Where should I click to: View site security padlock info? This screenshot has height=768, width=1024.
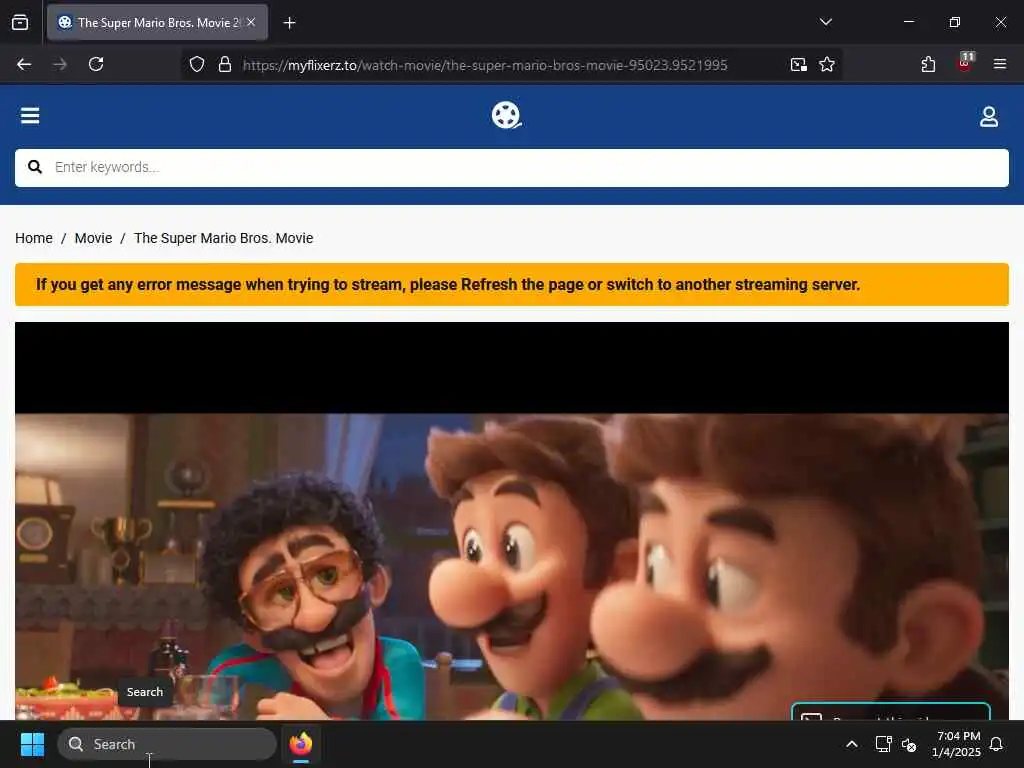click(x=225, y=65)
